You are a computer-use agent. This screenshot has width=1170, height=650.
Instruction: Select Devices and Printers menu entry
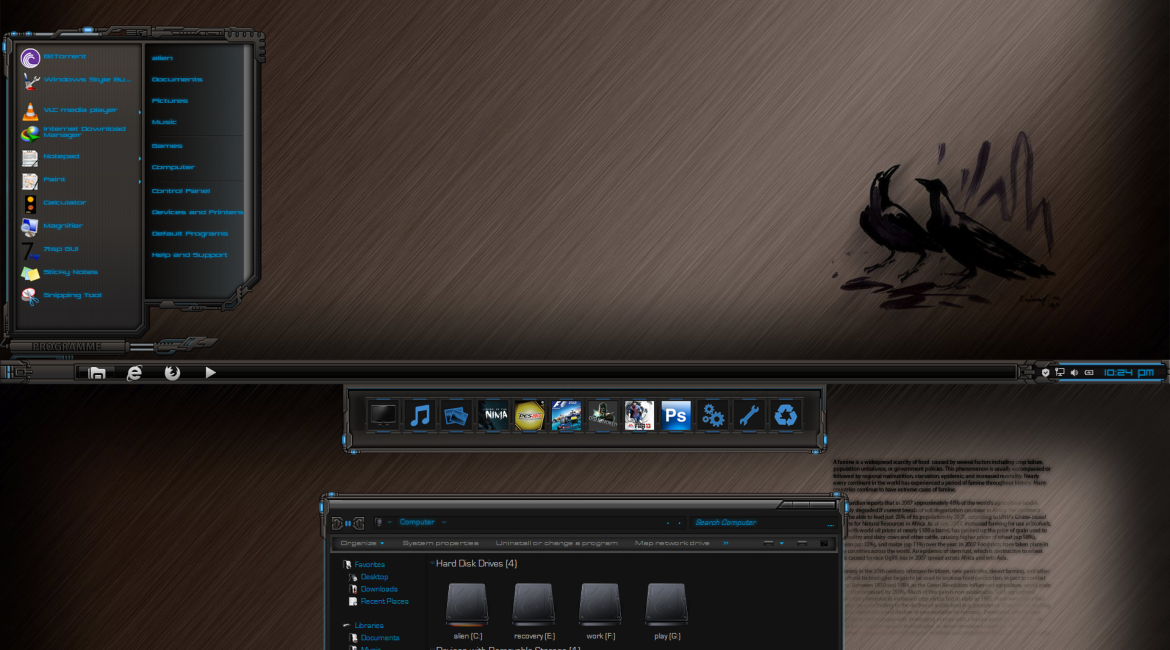click(x=197, y=212)
